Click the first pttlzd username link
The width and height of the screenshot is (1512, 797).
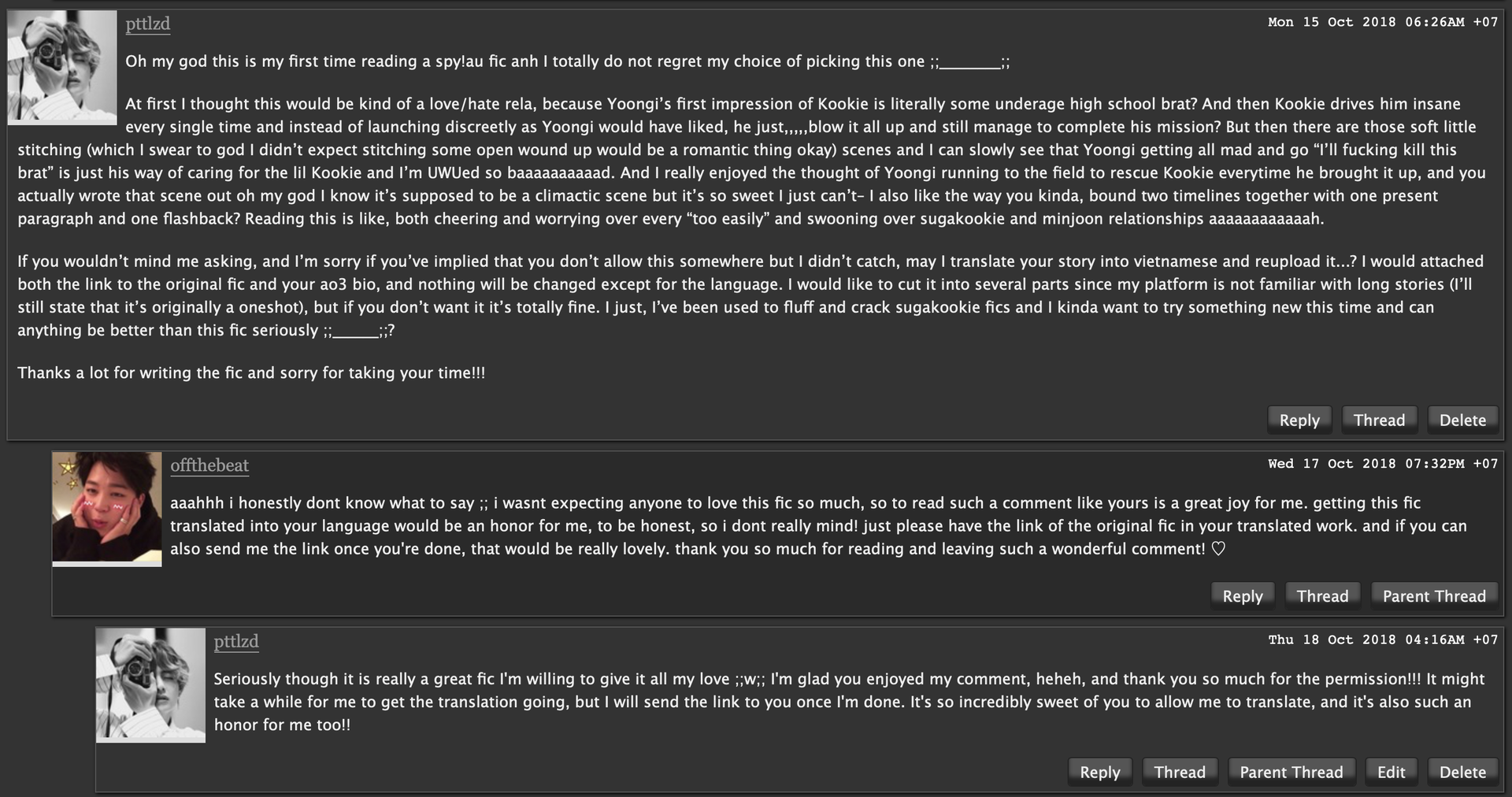tap(147, 24)
